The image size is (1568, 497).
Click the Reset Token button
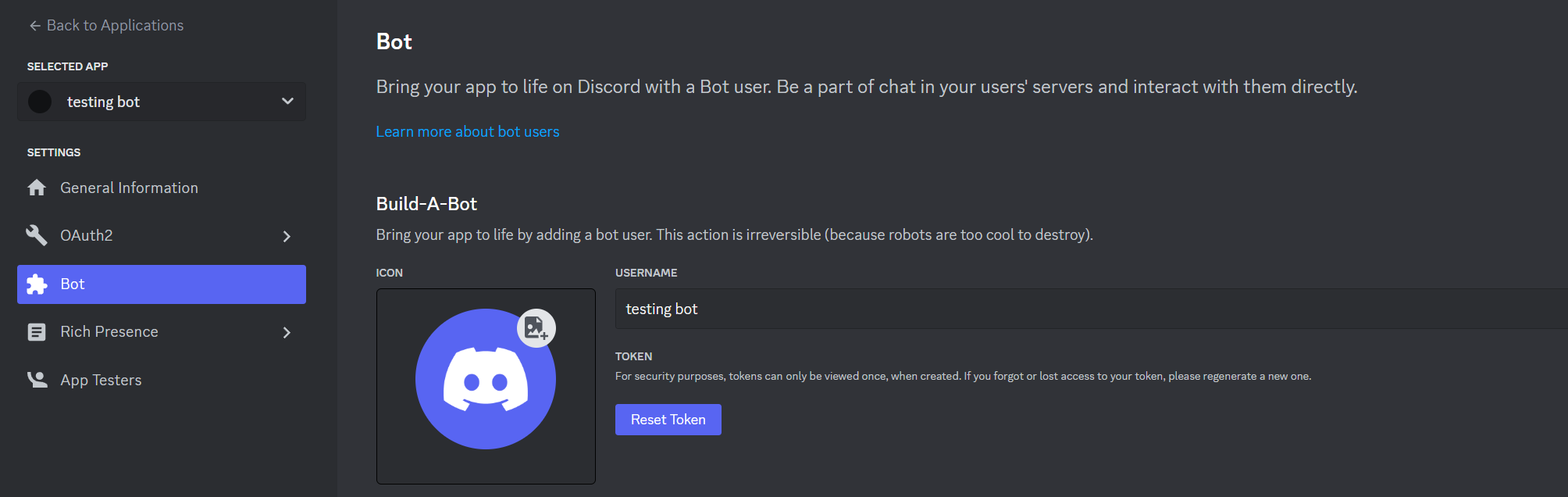[668, 420]
